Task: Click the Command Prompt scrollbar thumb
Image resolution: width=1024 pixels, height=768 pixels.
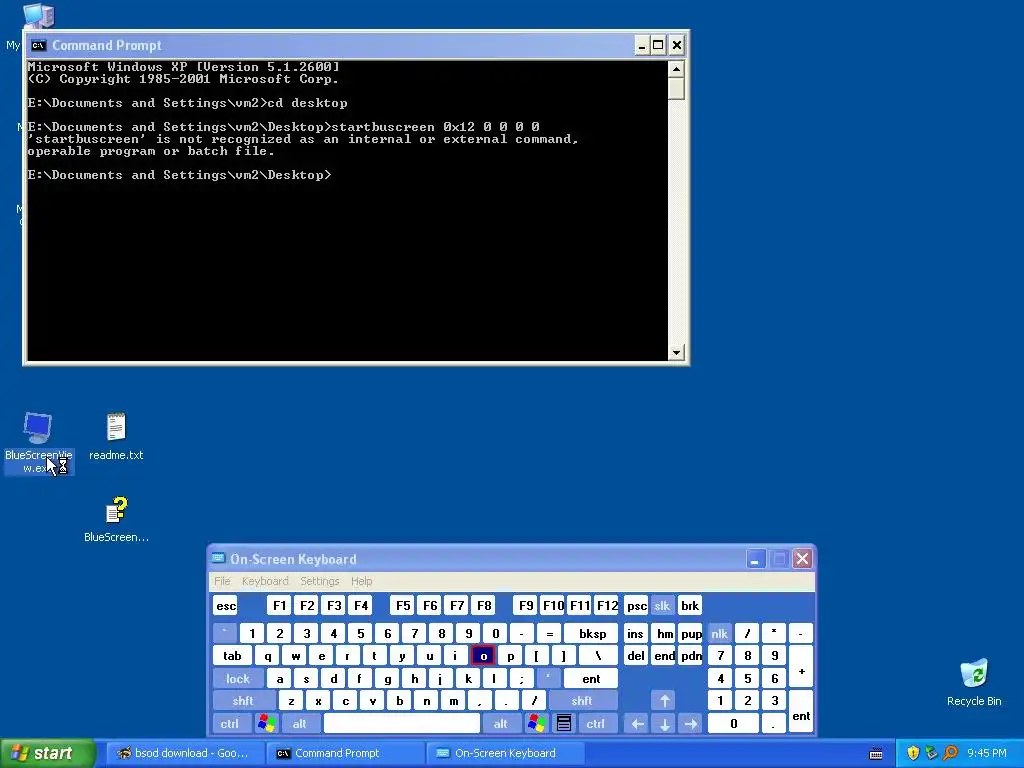Action: pos(676,88)
